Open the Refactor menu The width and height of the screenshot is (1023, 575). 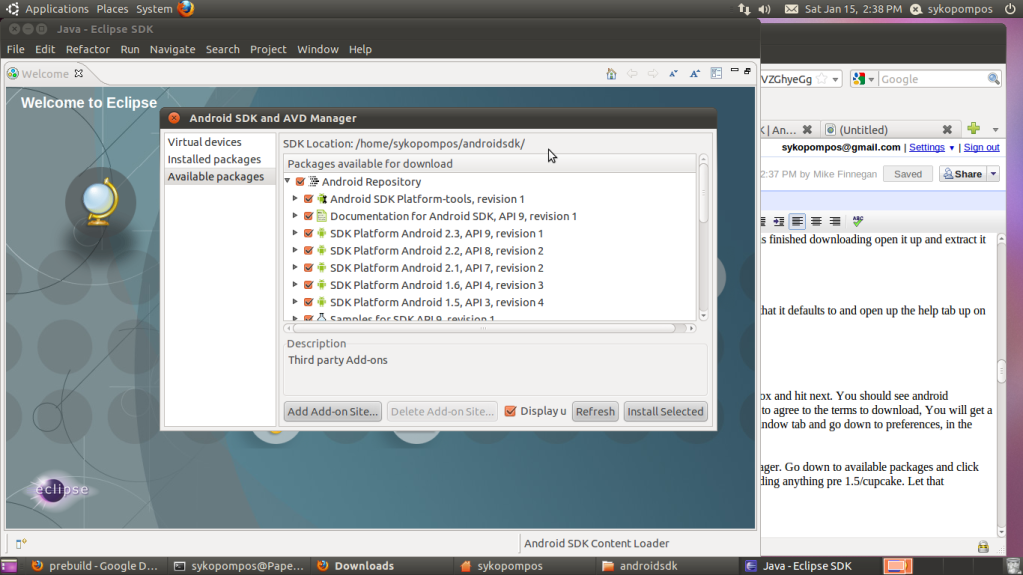point(87,49)
